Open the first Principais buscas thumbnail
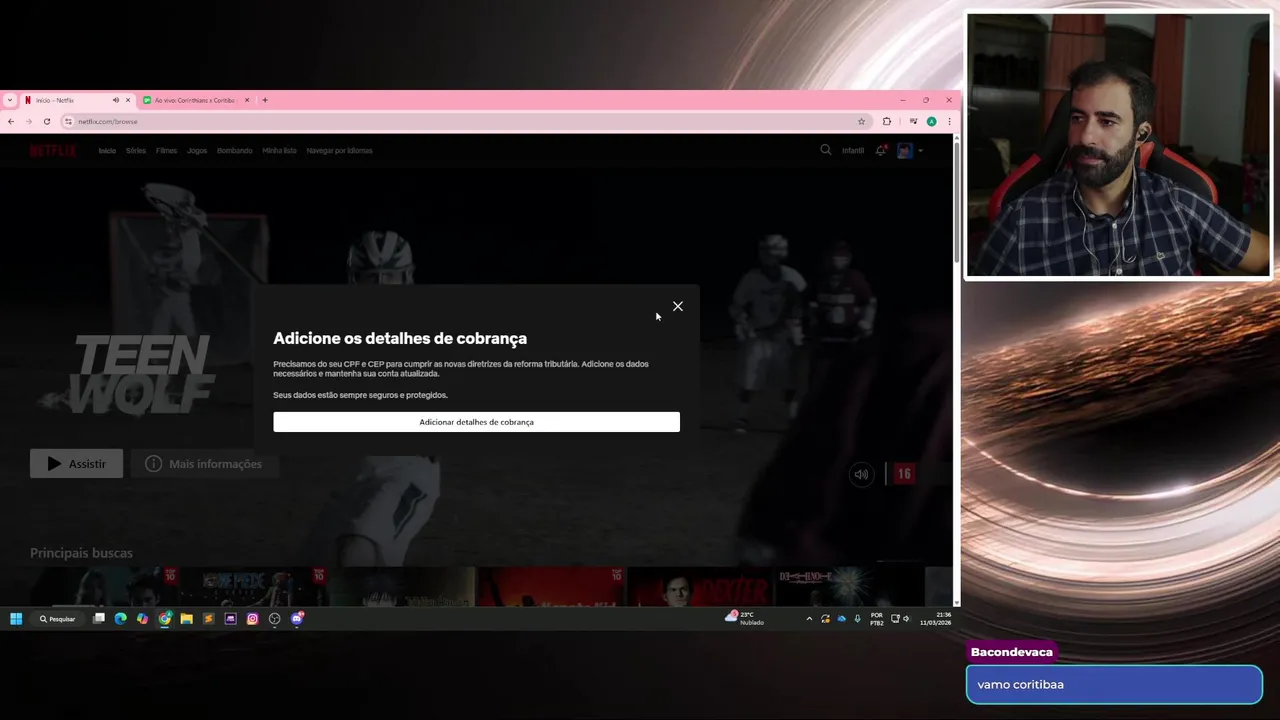Viewport: 1280px width, 720px height. 103,585
